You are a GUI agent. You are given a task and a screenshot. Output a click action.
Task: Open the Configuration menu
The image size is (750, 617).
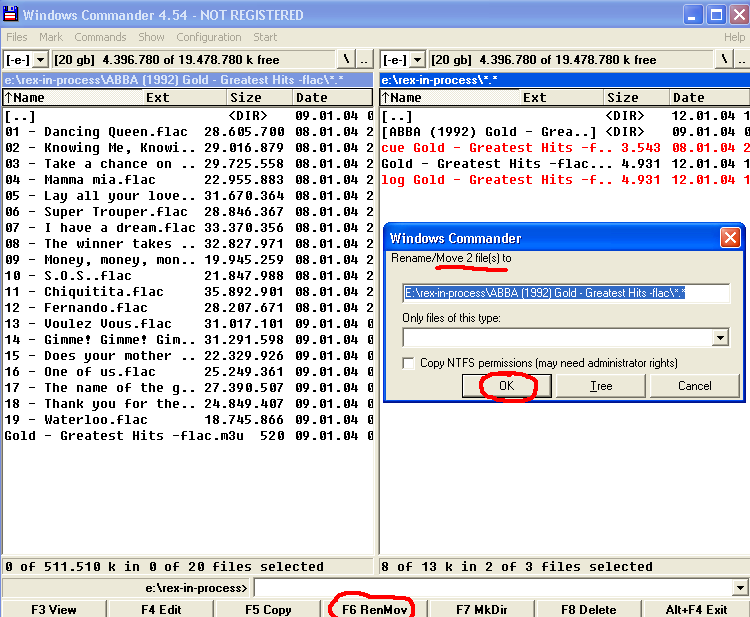click(x=209, y=37)
